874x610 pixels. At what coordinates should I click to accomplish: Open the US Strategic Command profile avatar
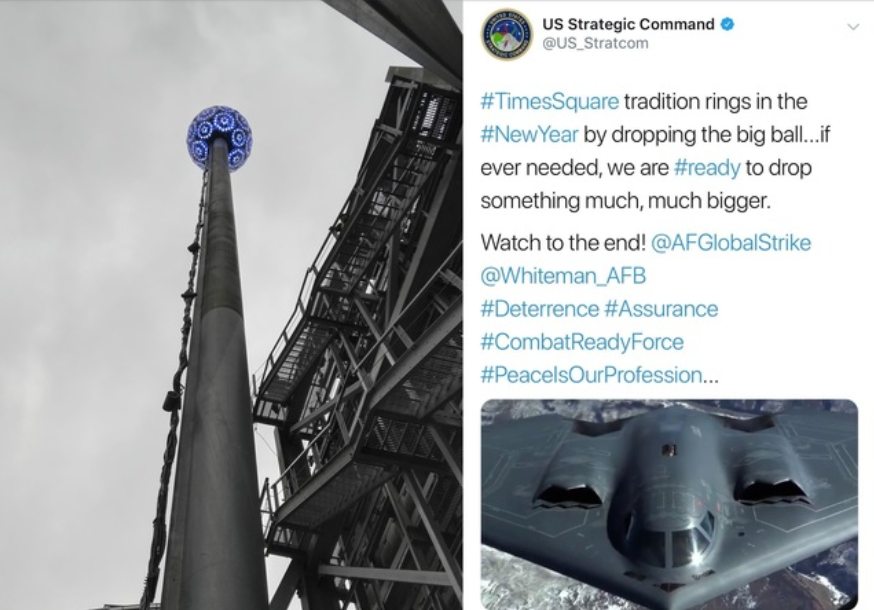pos(506,34)
